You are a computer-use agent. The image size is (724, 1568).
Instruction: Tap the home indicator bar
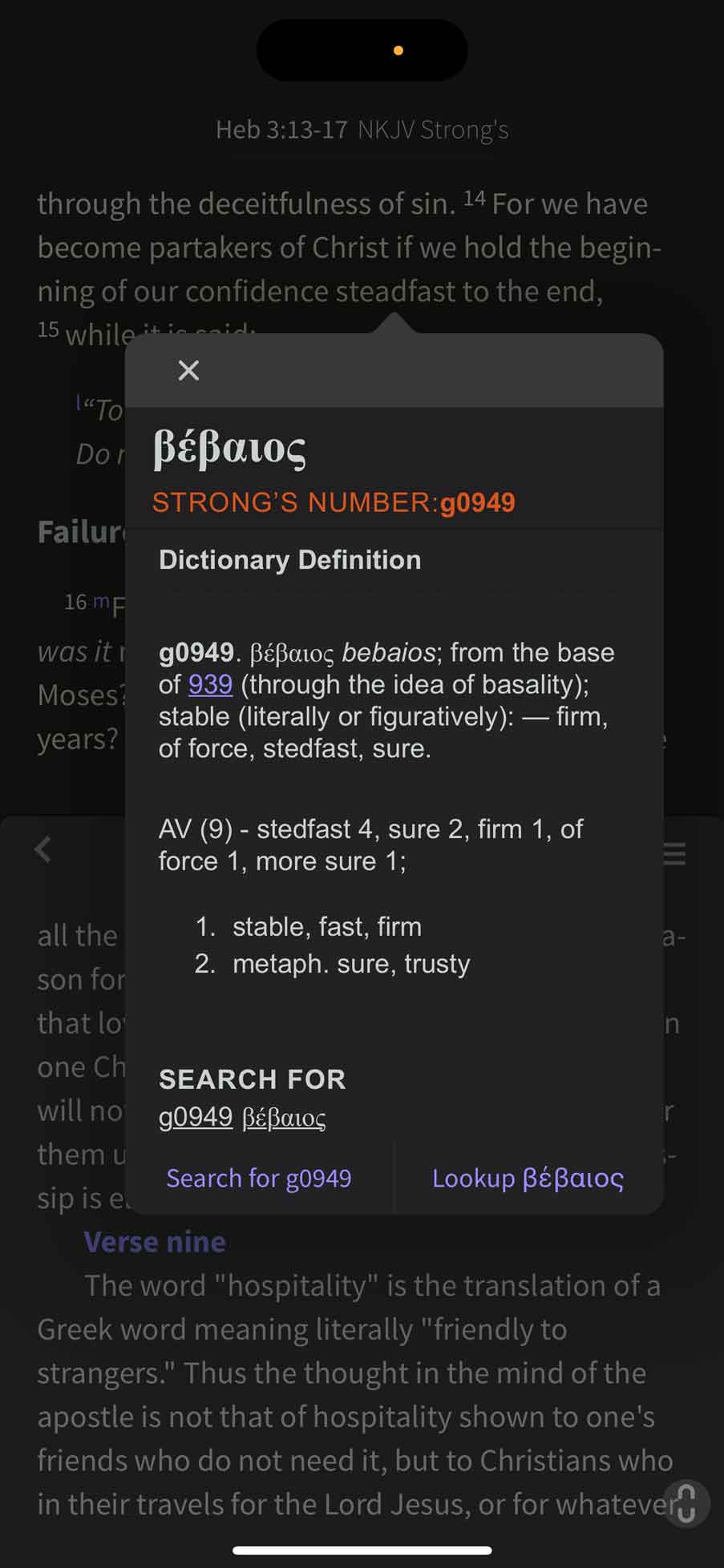point(362,1550)
